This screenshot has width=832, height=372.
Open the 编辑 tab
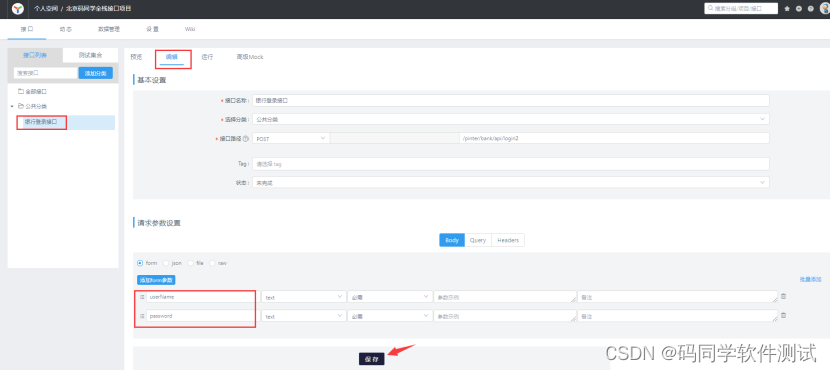(172, 57)
